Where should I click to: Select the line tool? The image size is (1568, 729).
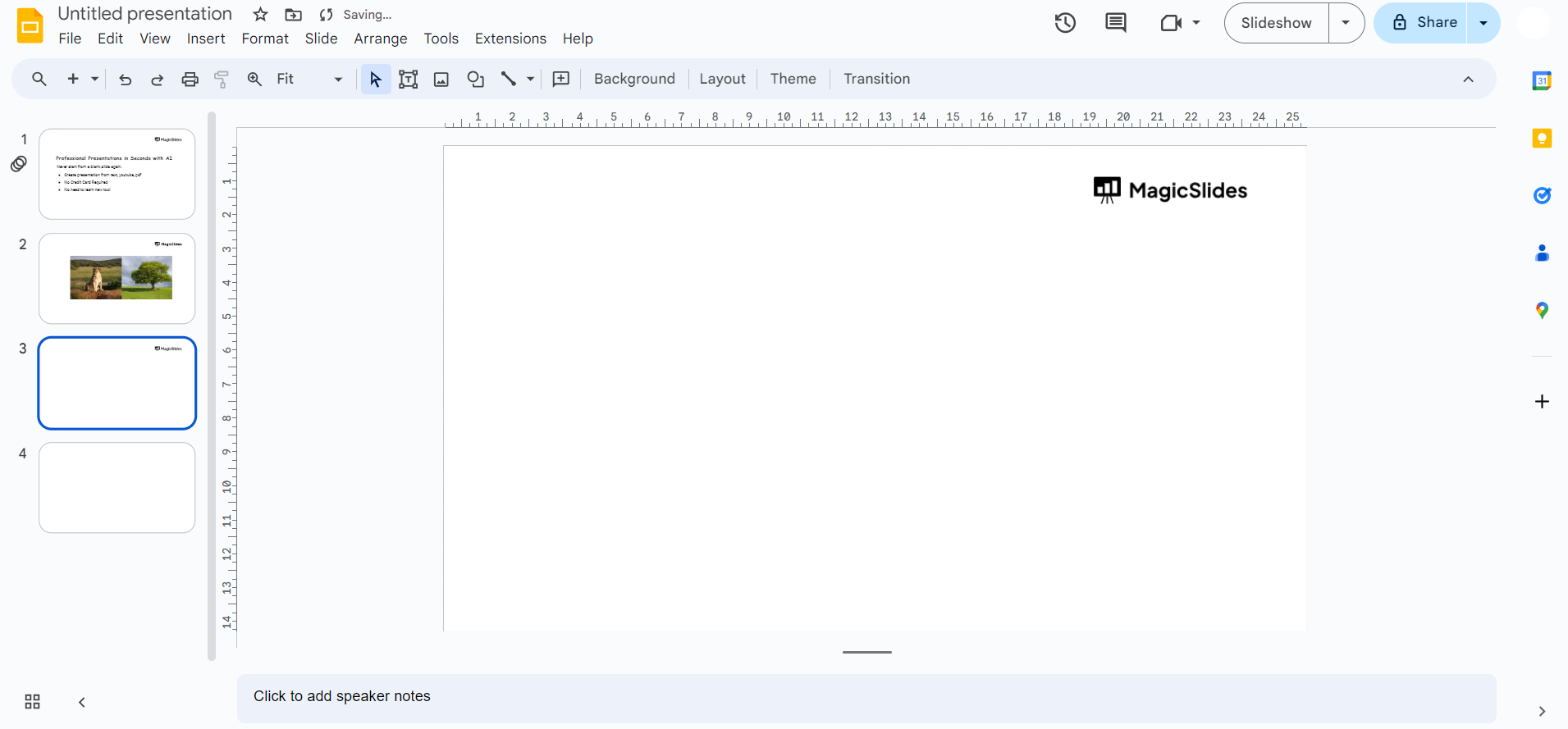509,79
